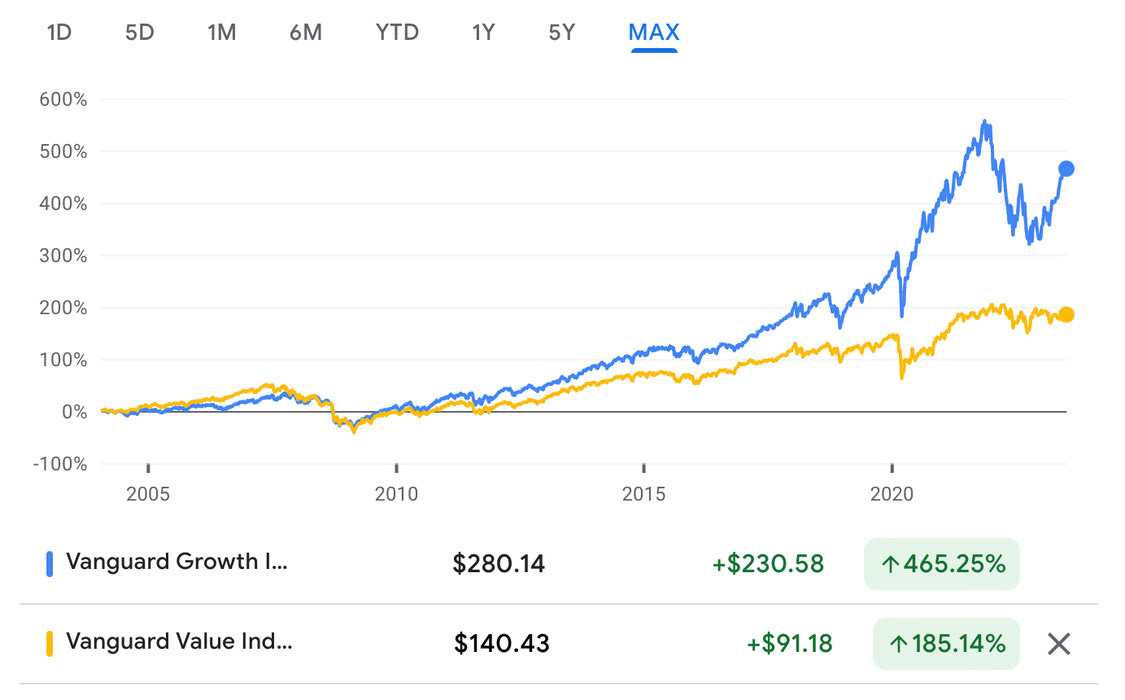Select the 1D chart view
1125x700 pixels.
click(x=58, y=31)
